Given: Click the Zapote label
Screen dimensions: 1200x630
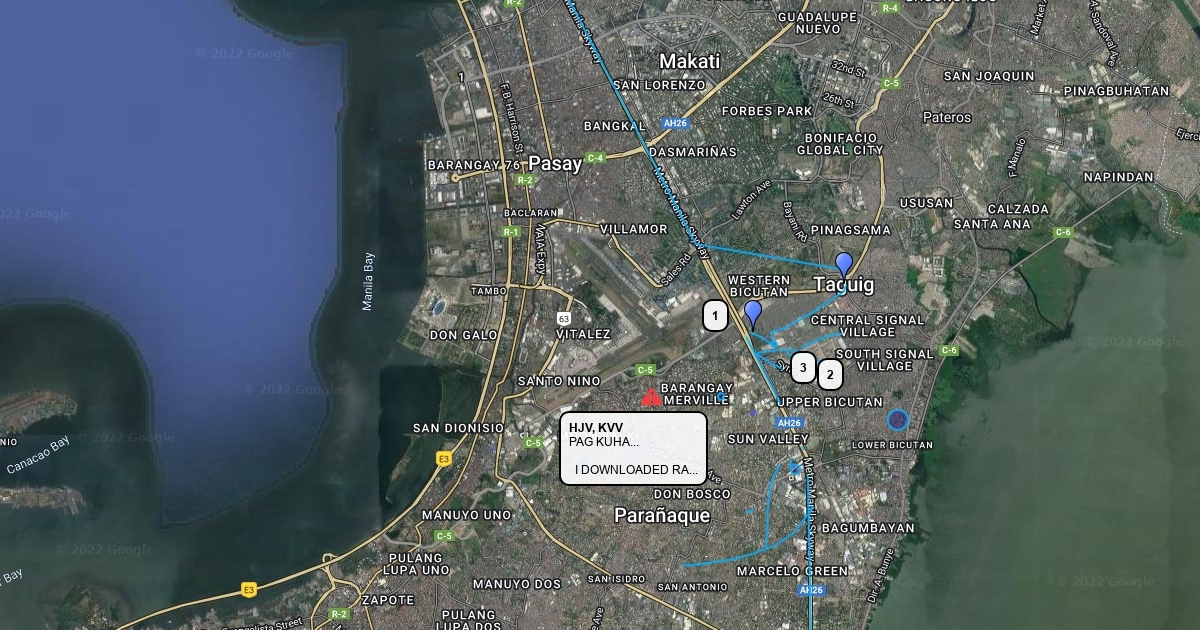Looking at the screenshot, I should click(388, 600).
